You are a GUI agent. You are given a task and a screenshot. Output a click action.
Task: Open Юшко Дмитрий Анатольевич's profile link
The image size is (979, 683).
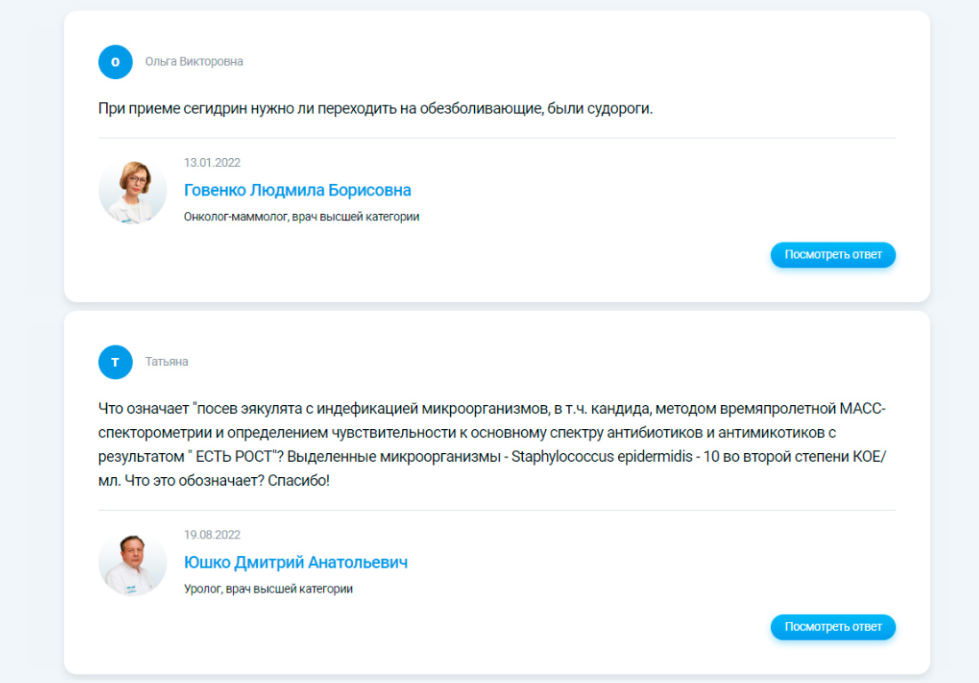[x=295, y=563]
